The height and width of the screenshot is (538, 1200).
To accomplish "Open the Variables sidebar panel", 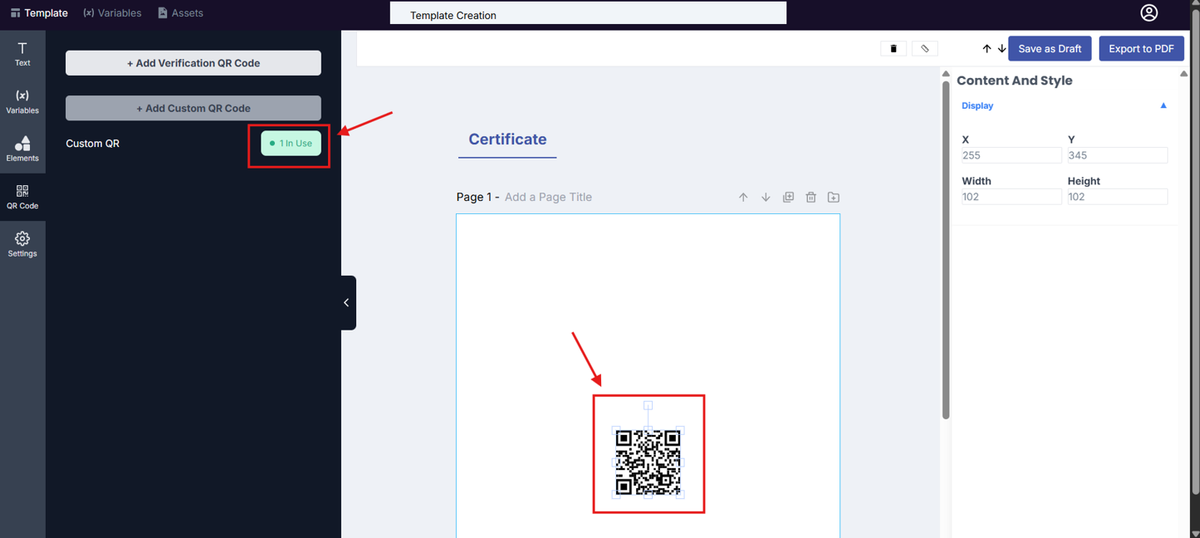I will 22,101.
